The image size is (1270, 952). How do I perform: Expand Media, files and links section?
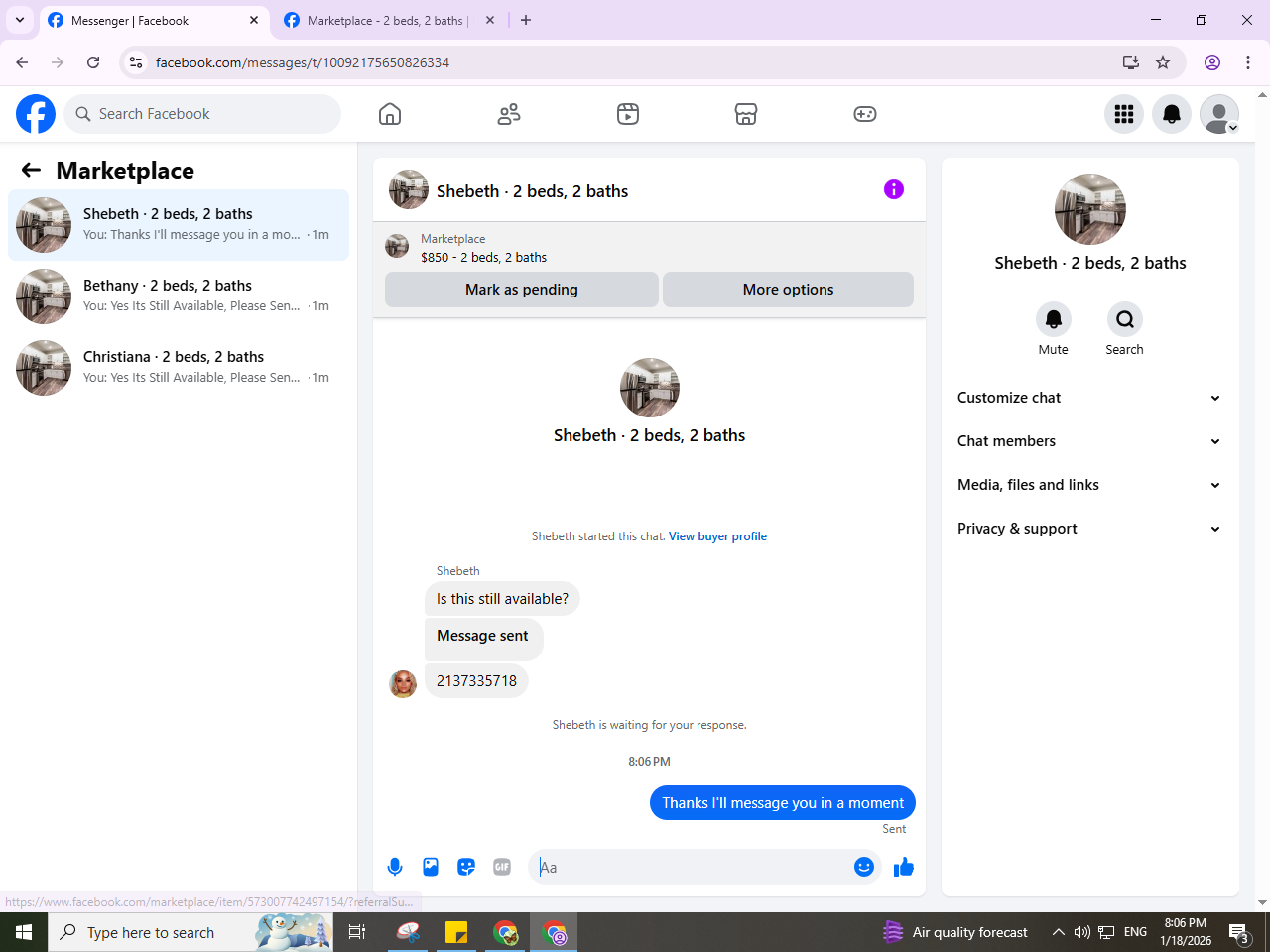[1089, 485]
